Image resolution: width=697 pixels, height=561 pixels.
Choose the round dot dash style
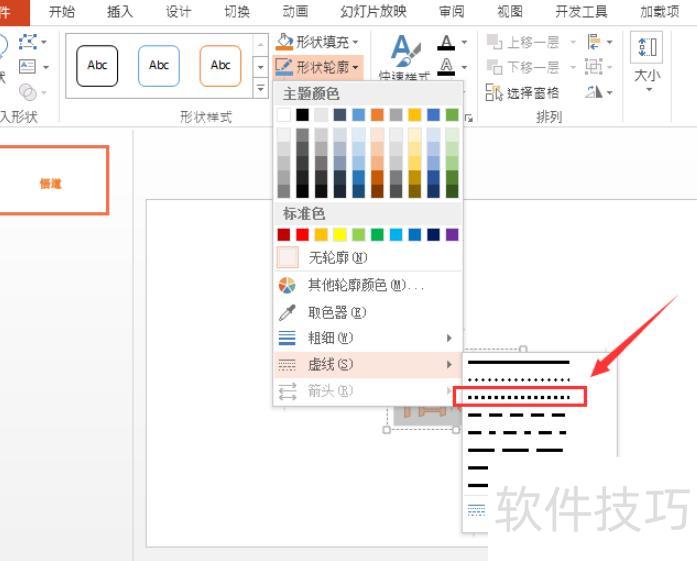[518, 380]
